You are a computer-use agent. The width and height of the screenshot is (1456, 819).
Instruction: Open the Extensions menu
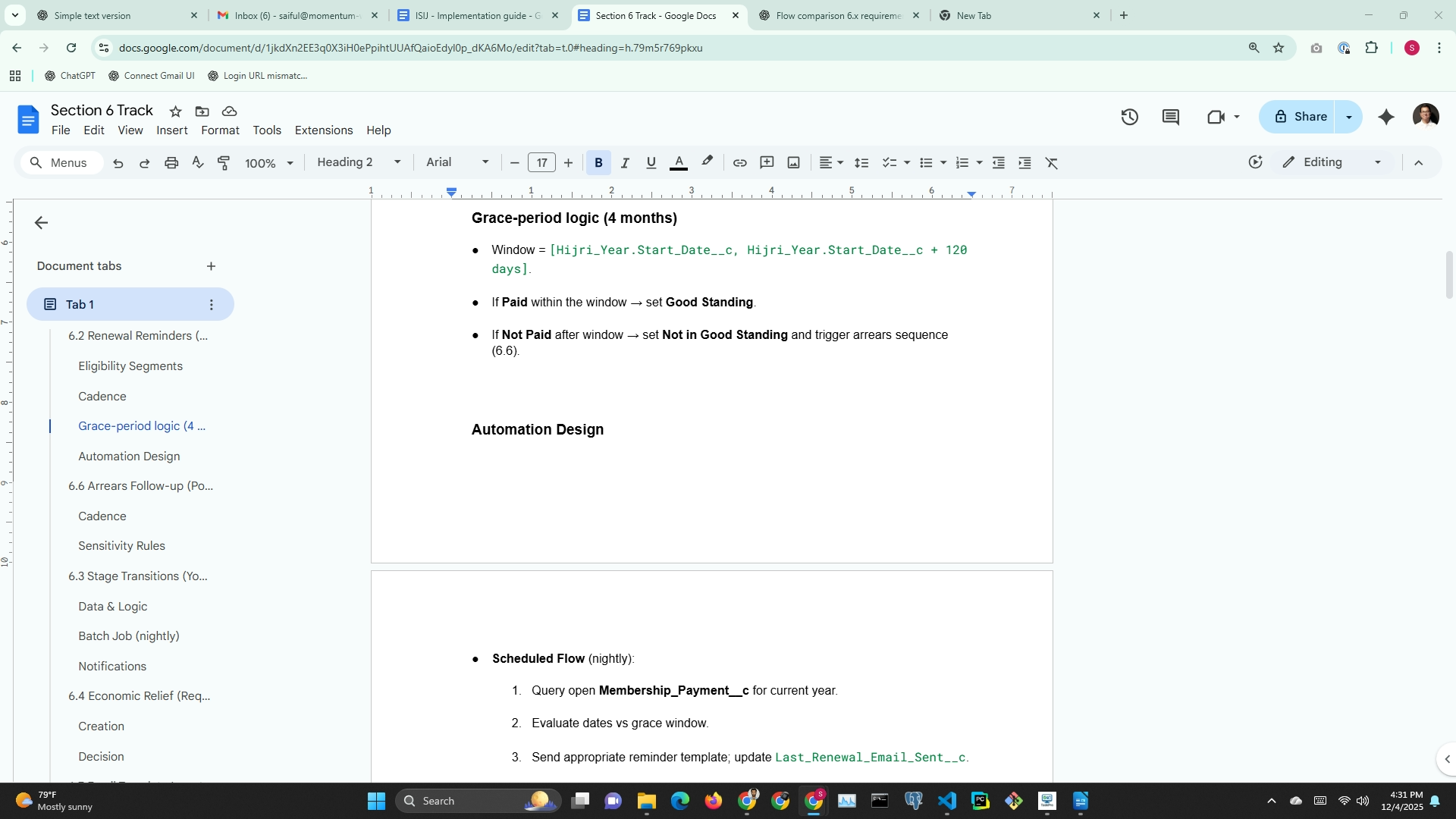coord(324,130)
